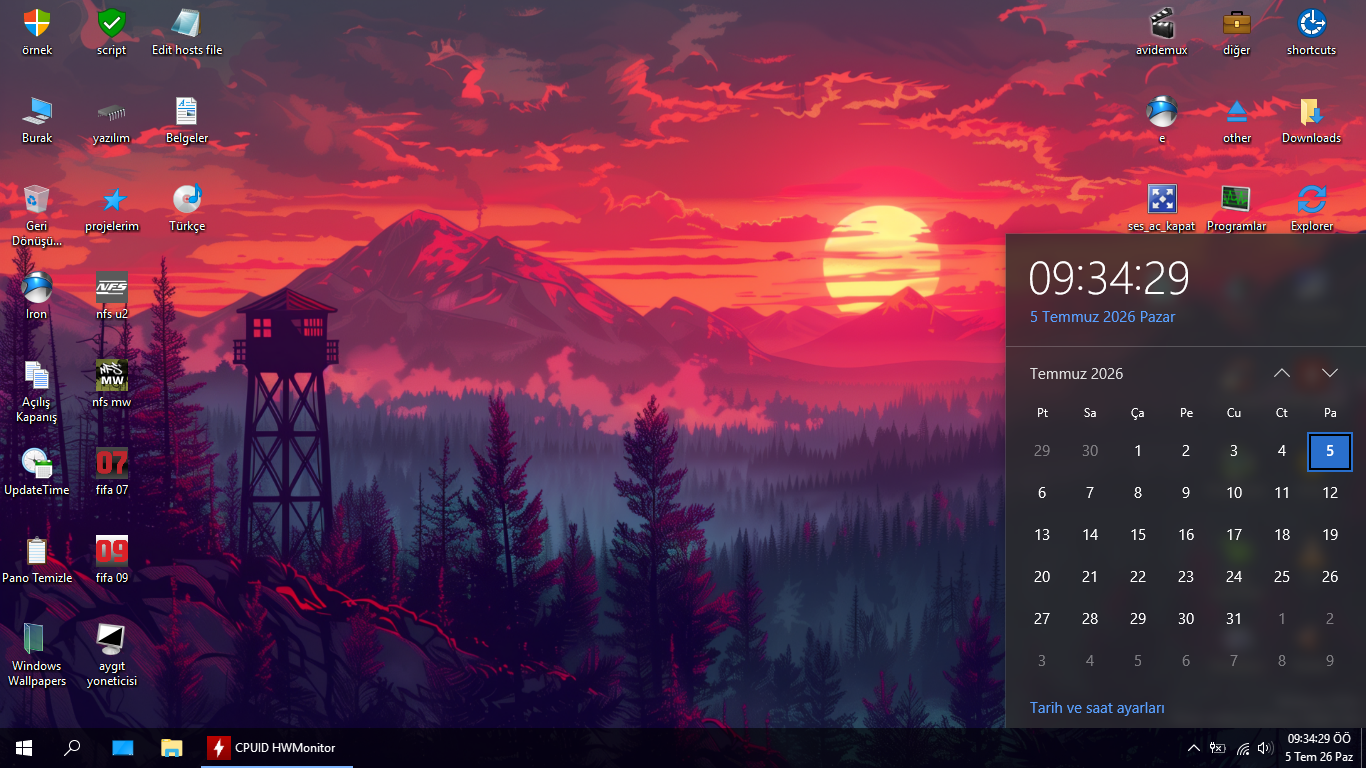
Task: Go to previous month in calendar
Action: pyautogui.click(x=1282, y=373)
